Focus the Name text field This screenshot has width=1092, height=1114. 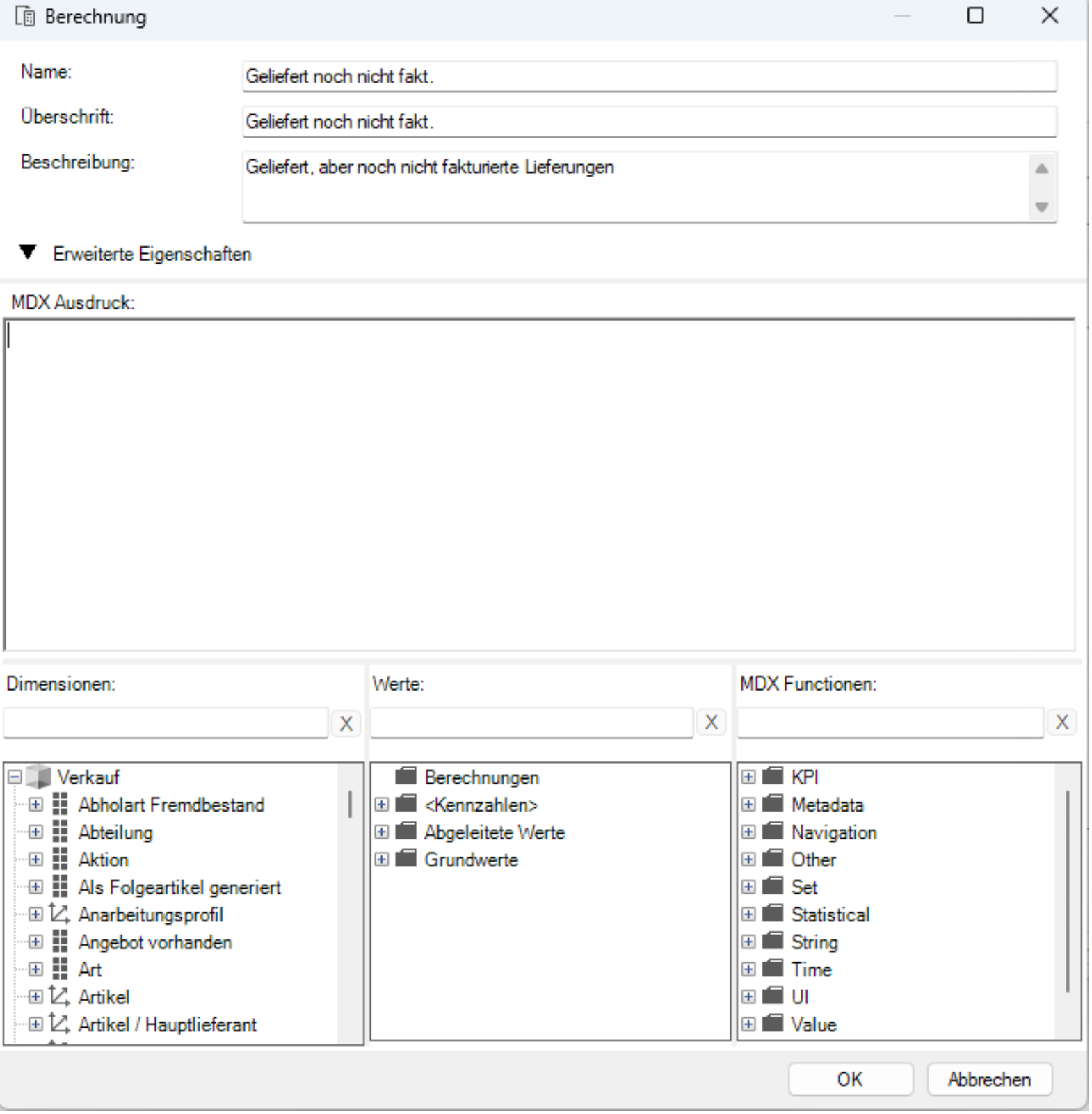point(650,76)
